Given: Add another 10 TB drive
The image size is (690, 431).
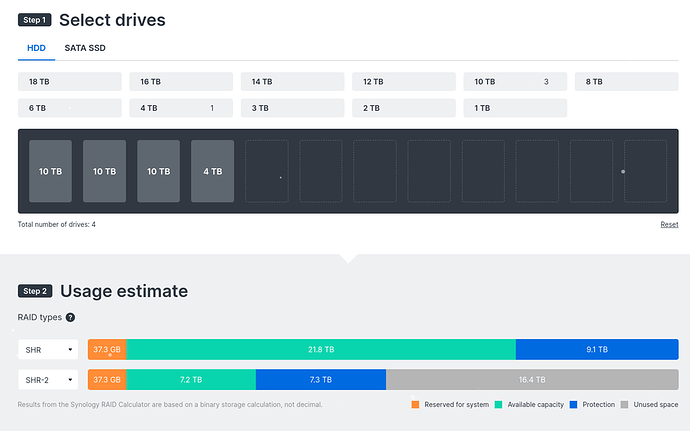Looking at the screenshot, I should click(515, 81).
